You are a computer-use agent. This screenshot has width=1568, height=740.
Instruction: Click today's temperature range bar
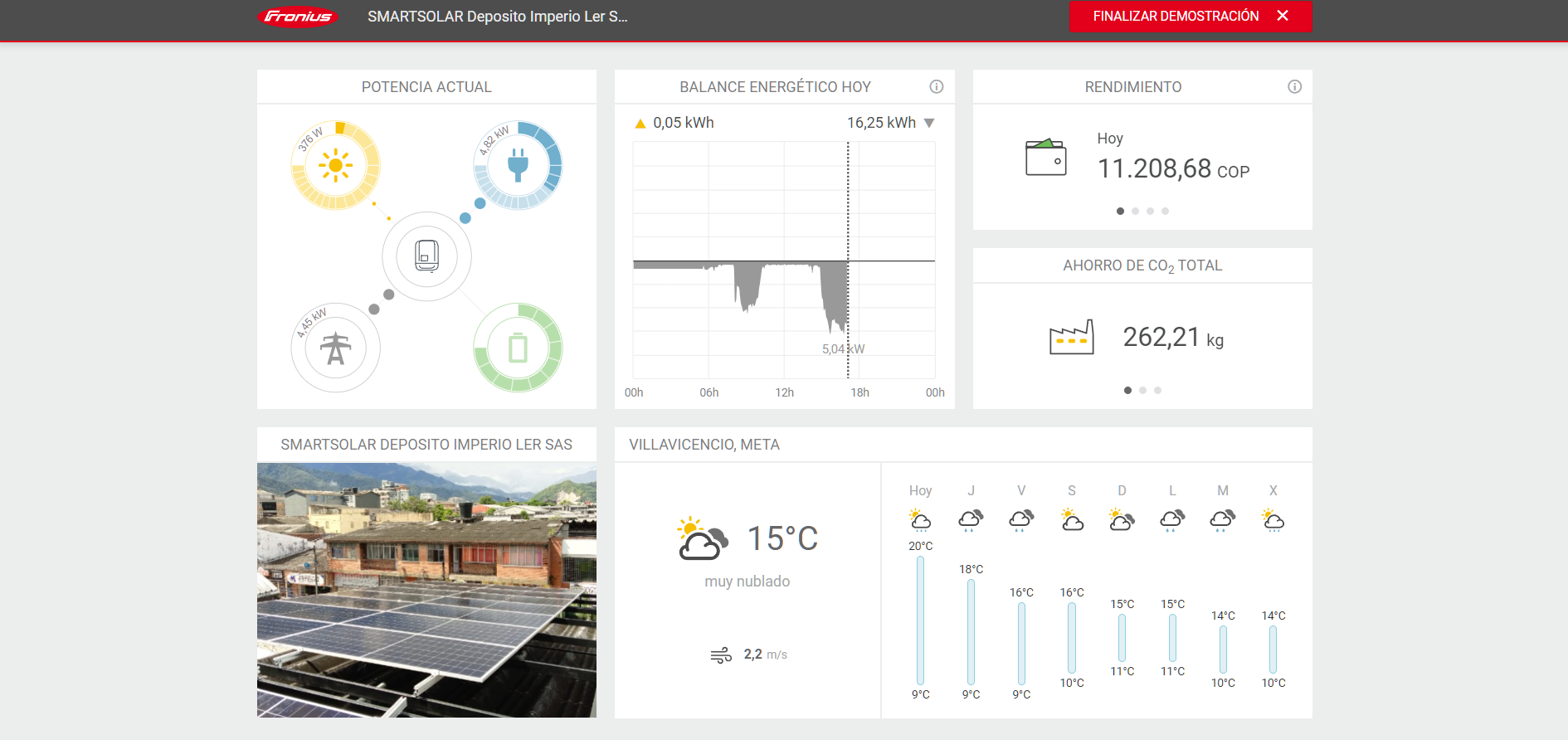[920, 620]
